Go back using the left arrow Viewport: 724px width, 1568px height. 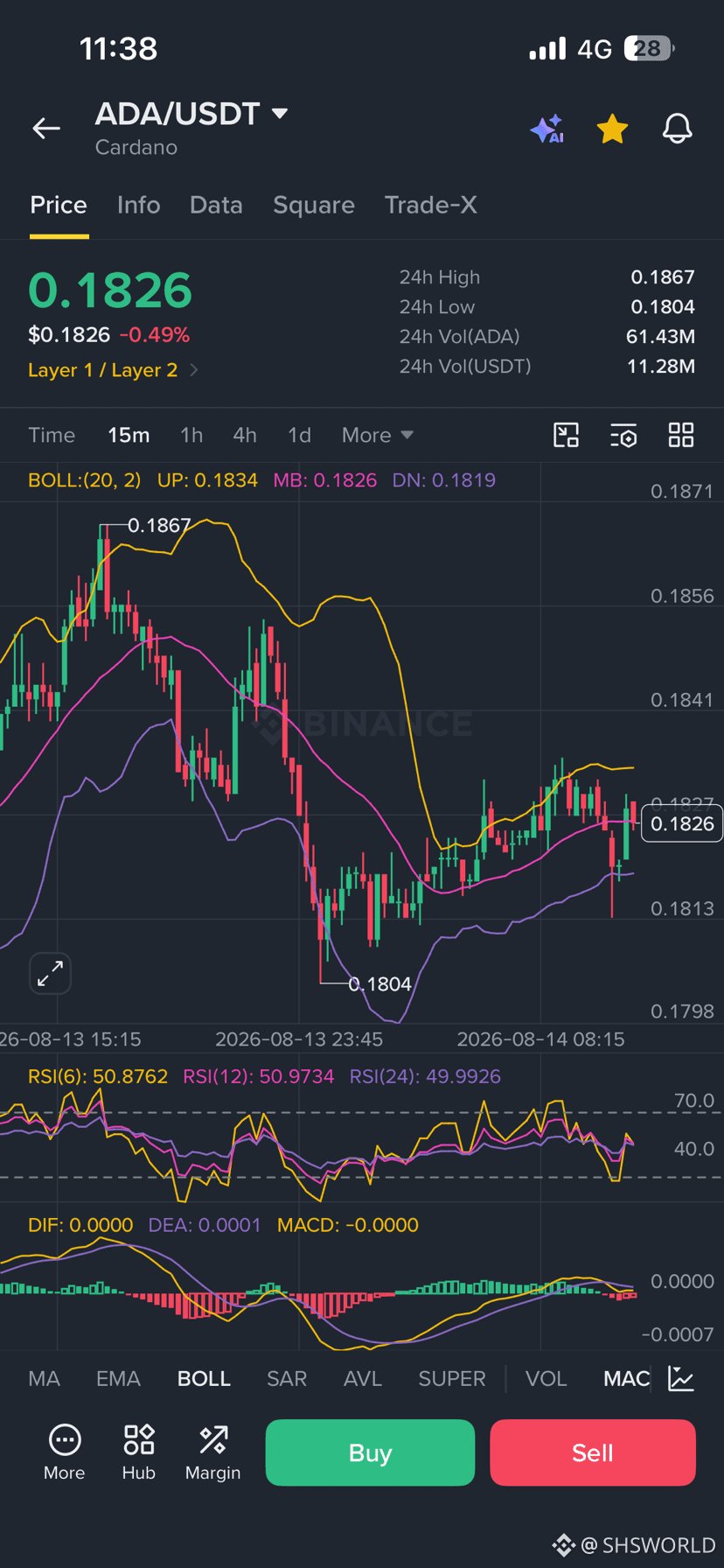[46, 129]
